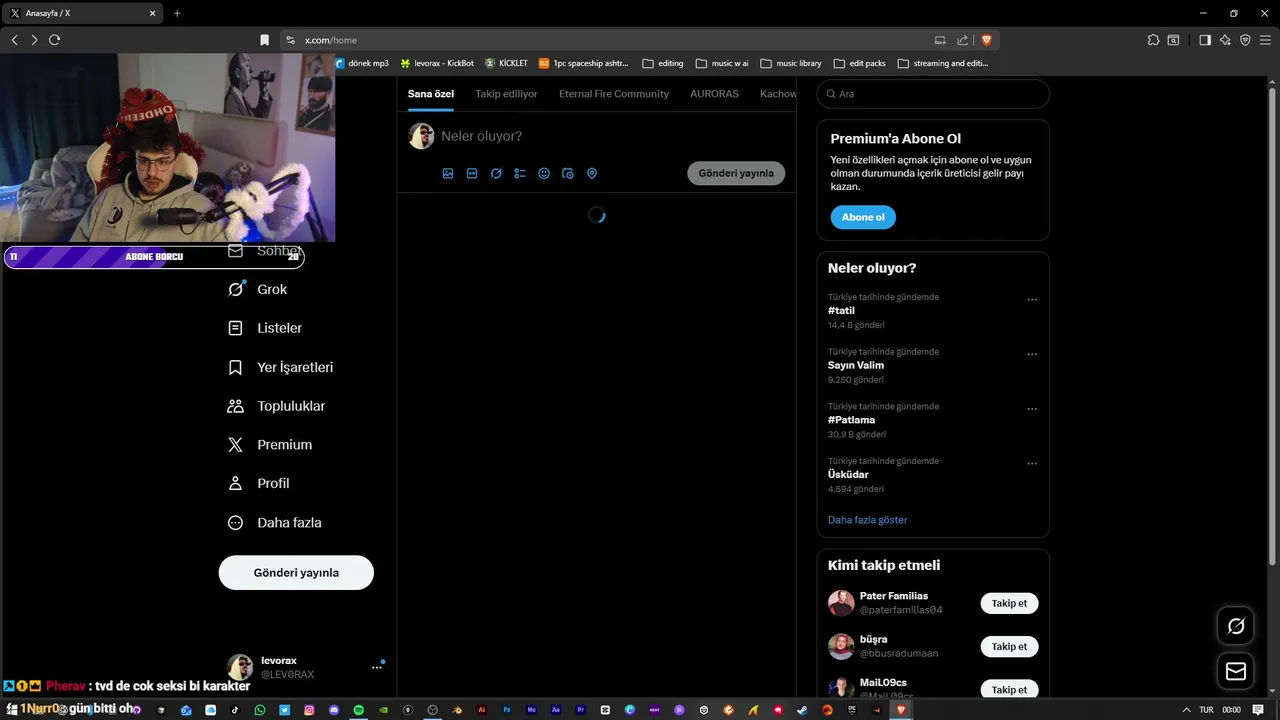Open account menu dots next to levorax
Image resolution: width=1280 pixels, height=720 pixels.
click(x=377, y=667)
